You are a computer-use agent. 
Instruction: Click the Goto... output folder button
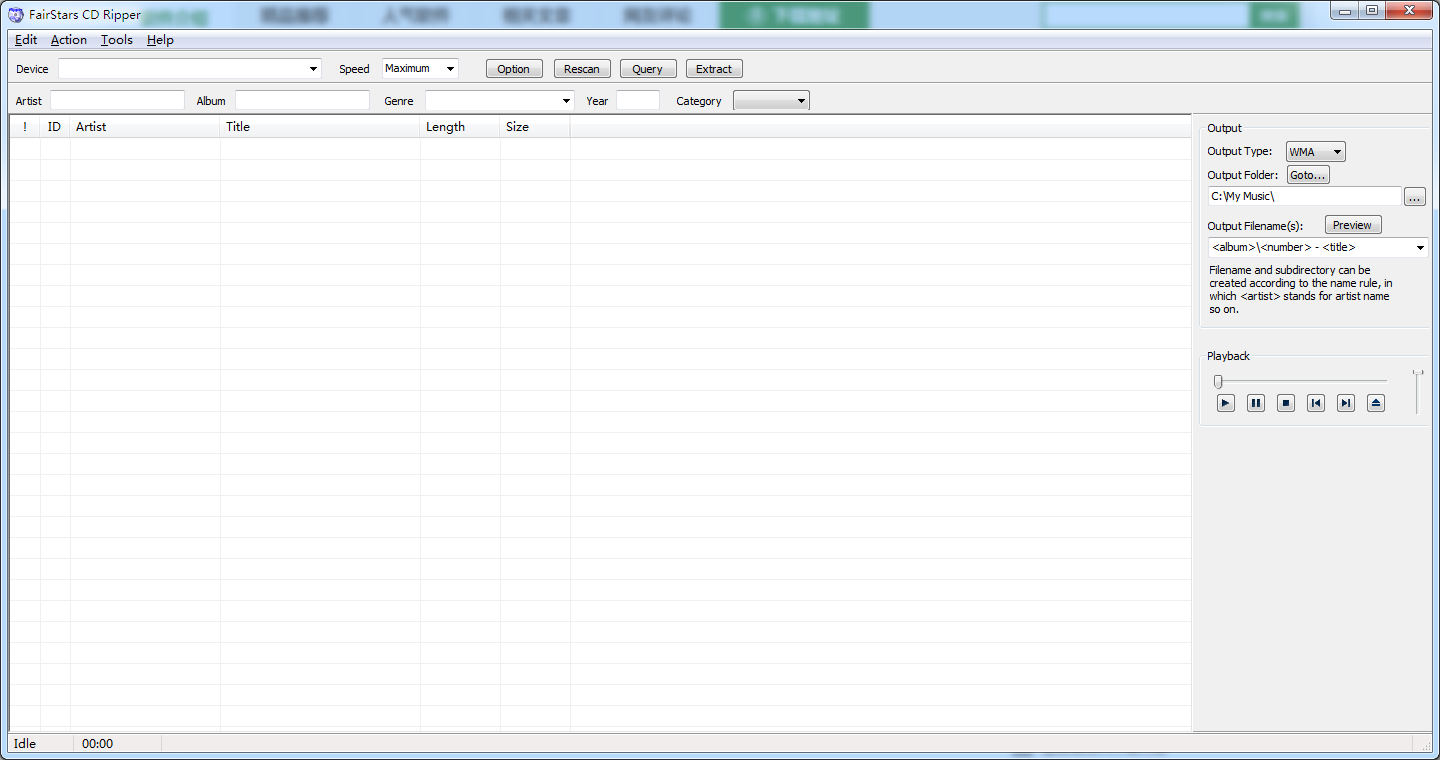1308,175
